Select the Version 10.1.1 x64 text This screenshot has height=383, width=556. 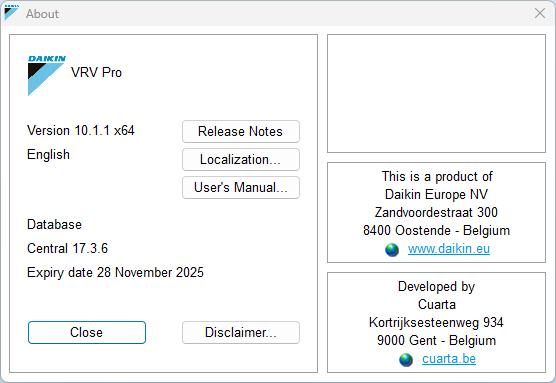point(81,131)
